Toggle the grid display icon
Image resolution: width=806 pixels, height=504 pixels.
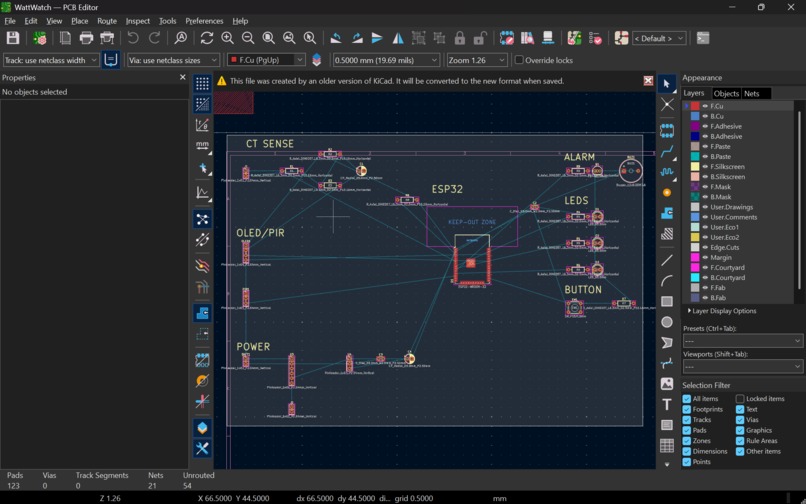(203, 83)
